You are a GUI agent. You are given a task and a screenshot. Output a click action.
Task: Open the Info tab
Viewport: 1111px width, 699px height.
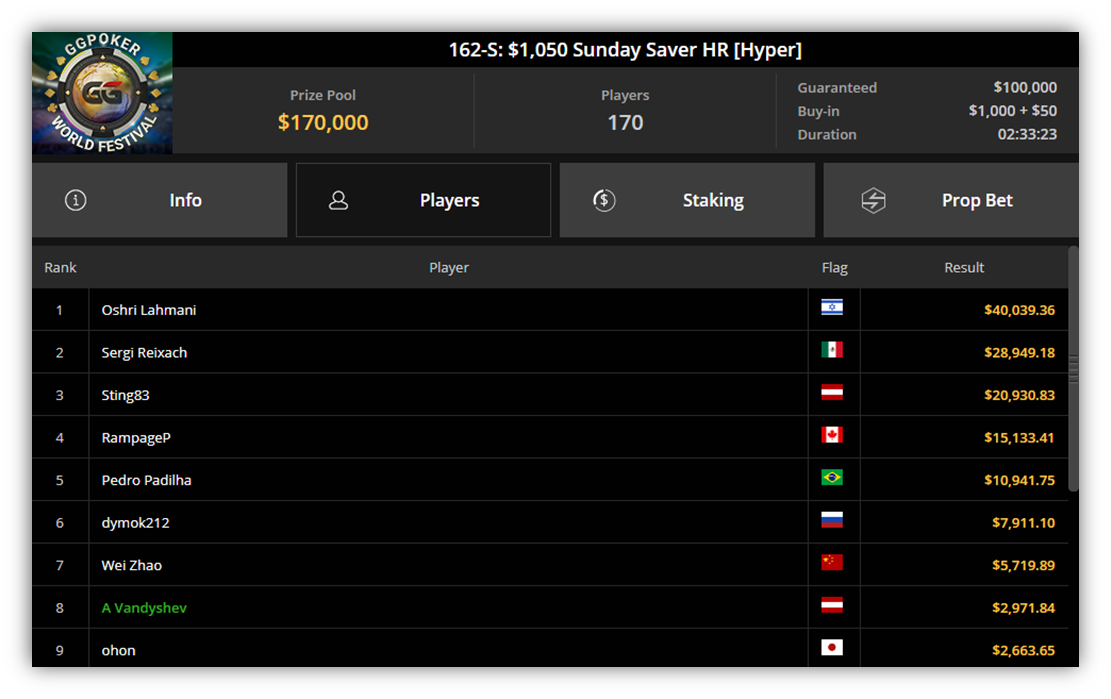(159, 200)
